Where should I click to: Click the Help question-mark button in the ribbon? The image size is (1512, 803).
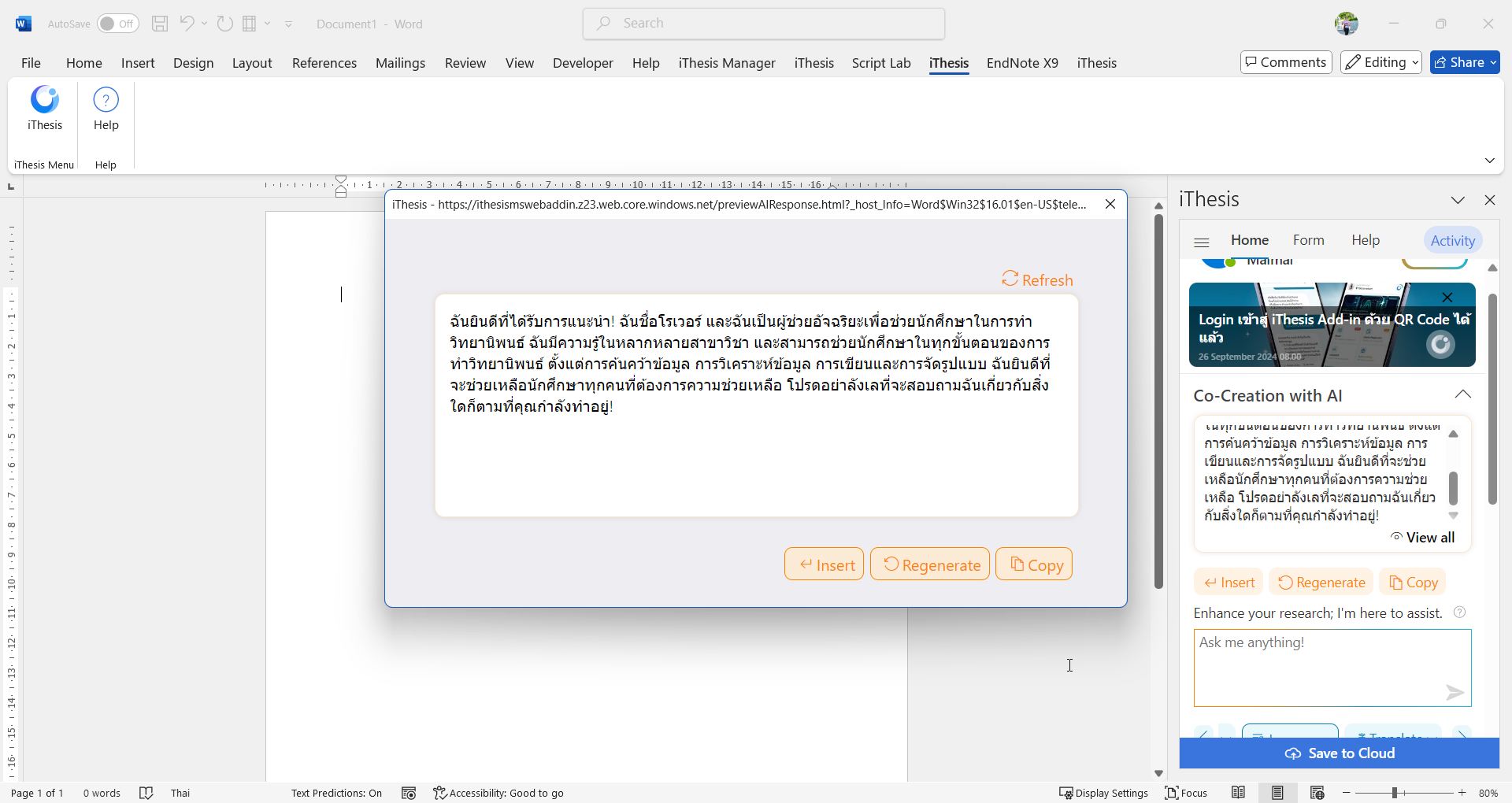pyautogui.click(x=106, y=109)
